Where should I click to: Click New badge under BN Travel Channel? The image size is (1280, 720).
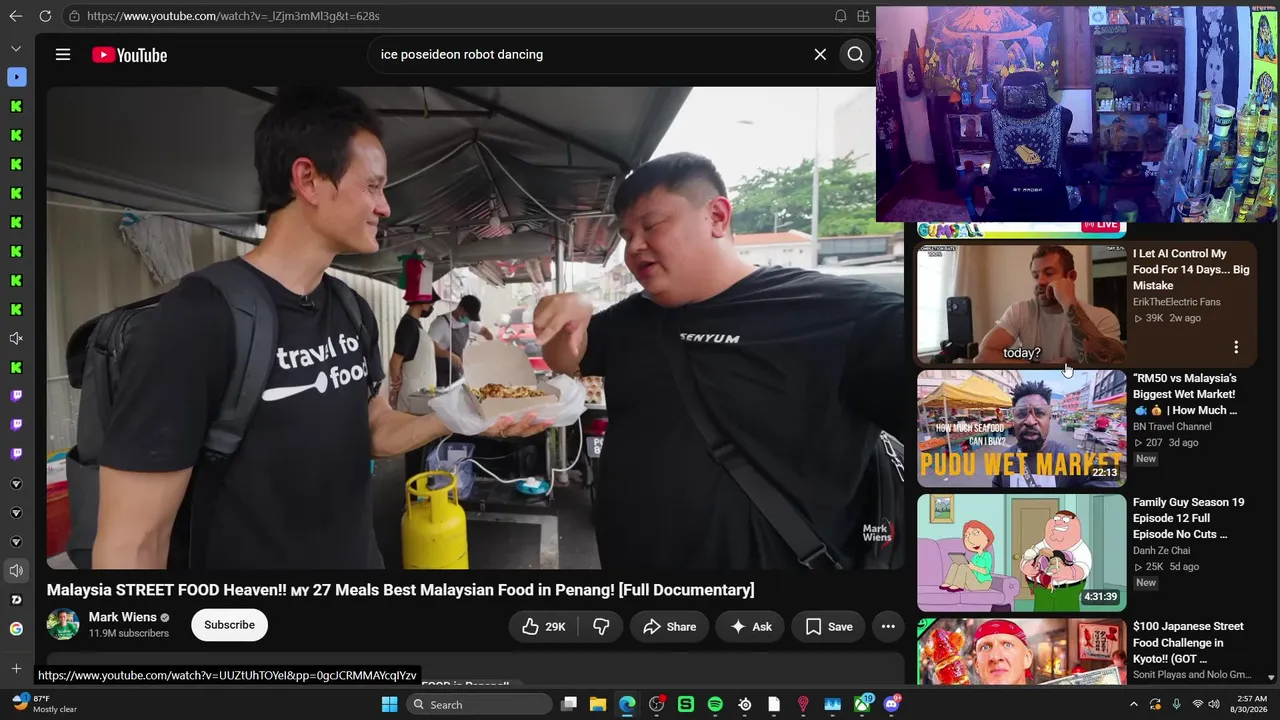[x=1146, y=459]
